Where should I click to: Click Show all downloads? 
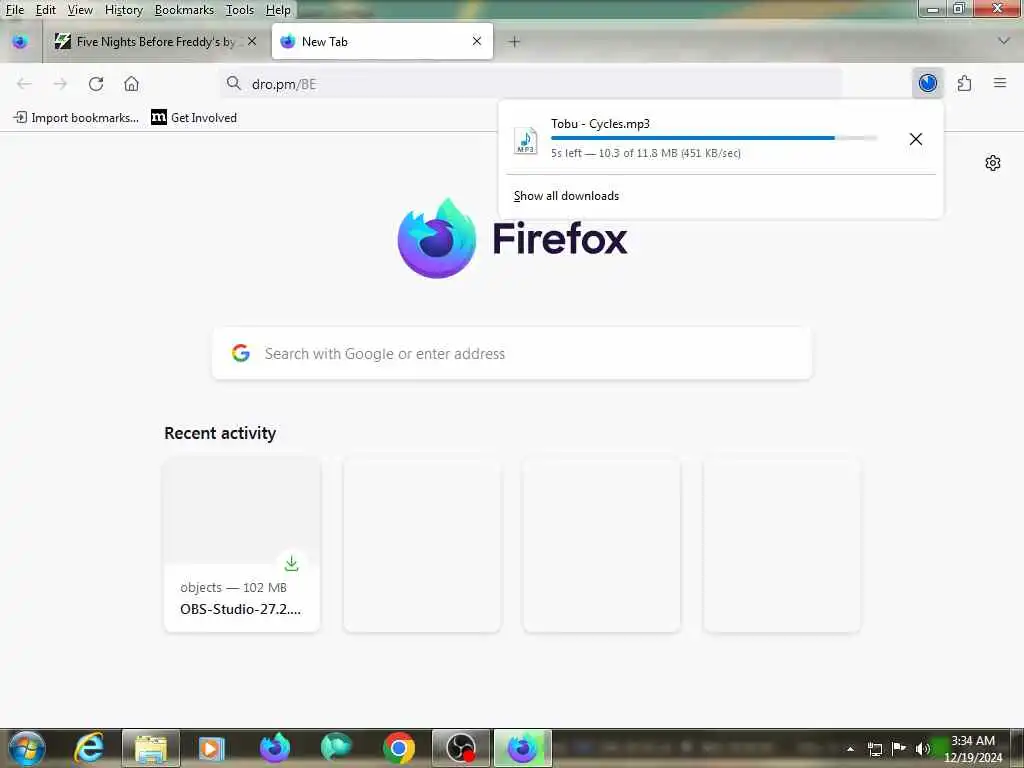pos(566,196)
